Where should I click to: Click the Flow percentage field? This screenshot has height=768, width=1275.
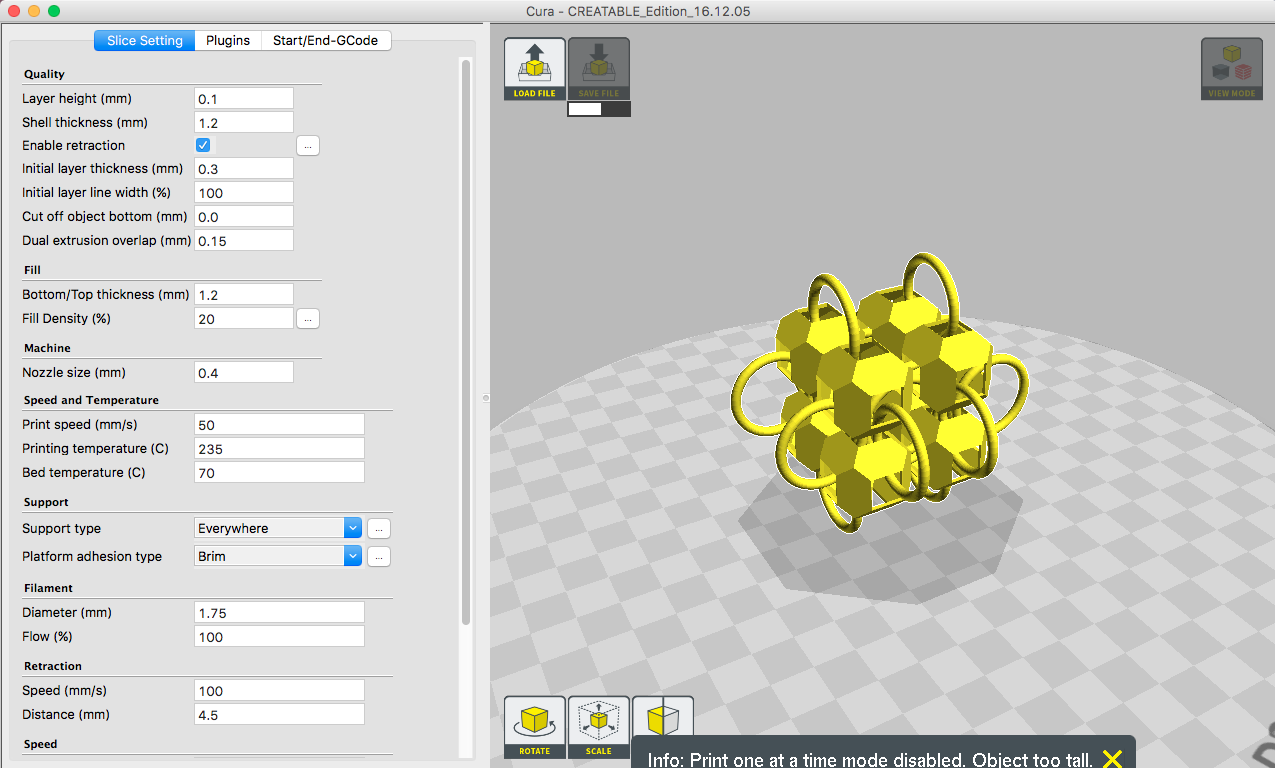[x=279, y=637]
